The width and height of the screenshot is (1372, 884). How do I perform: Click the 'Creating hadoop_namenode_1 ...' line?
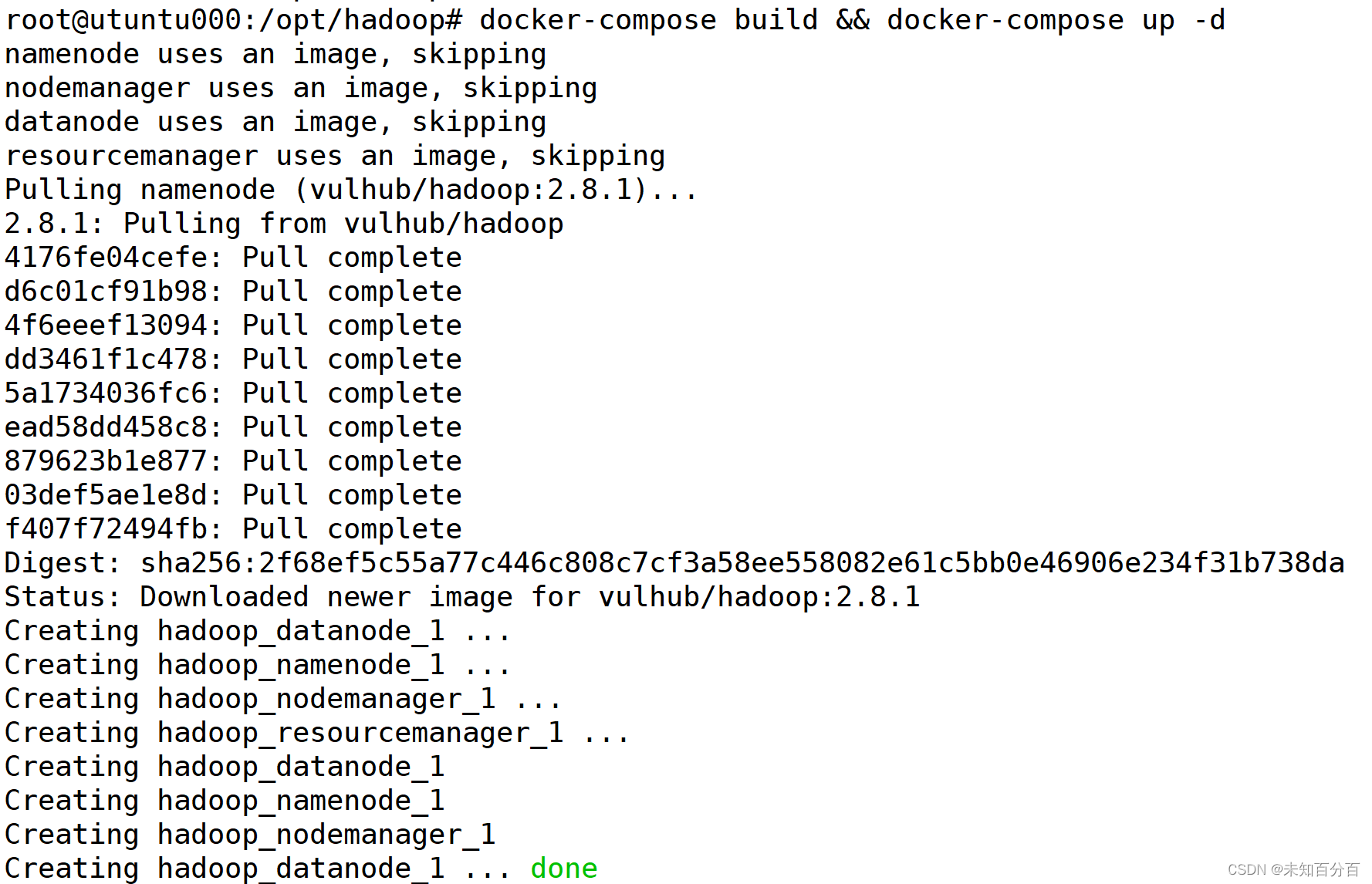click(x=258, y=665)
